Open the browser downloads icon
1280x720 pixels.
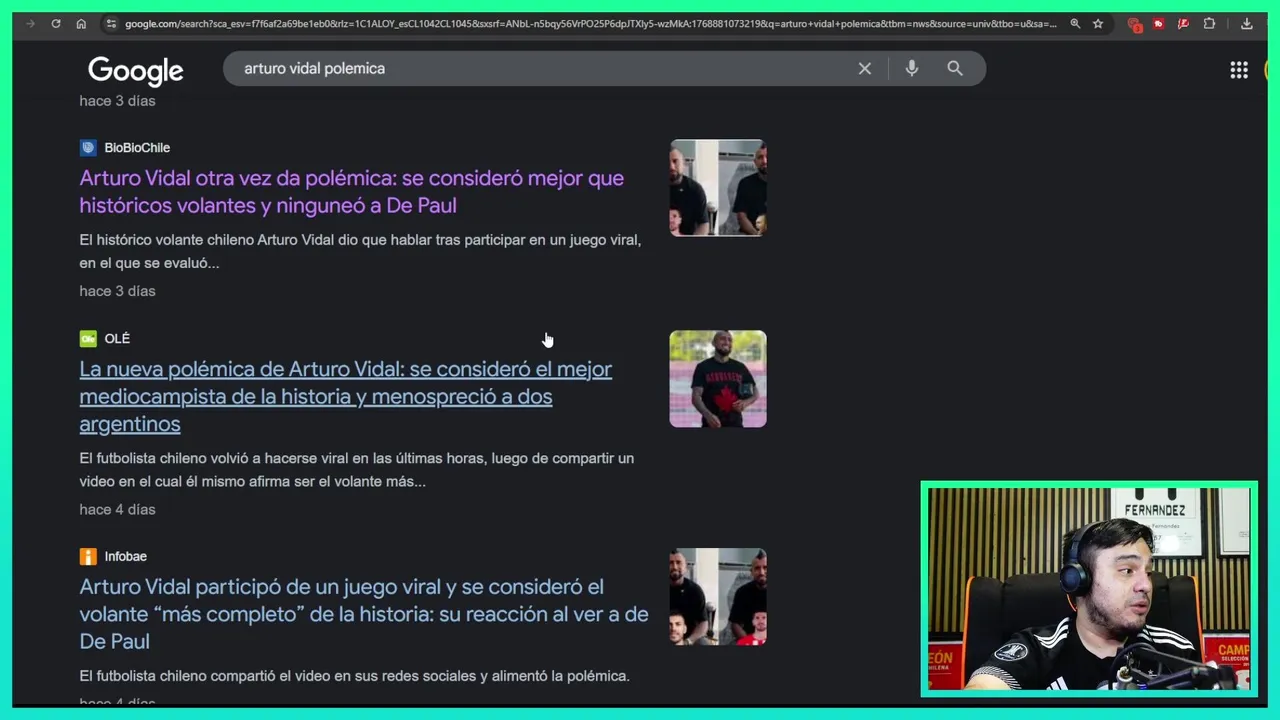(1246, 24)
